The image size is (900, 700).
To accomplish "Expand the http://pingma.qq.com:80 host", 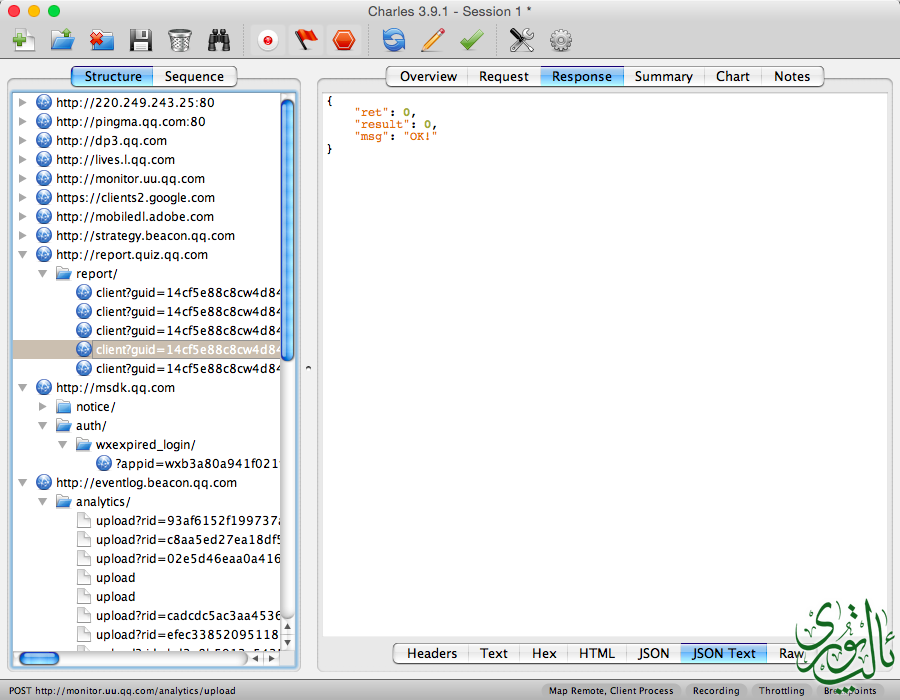I will [x=22, y=122].
